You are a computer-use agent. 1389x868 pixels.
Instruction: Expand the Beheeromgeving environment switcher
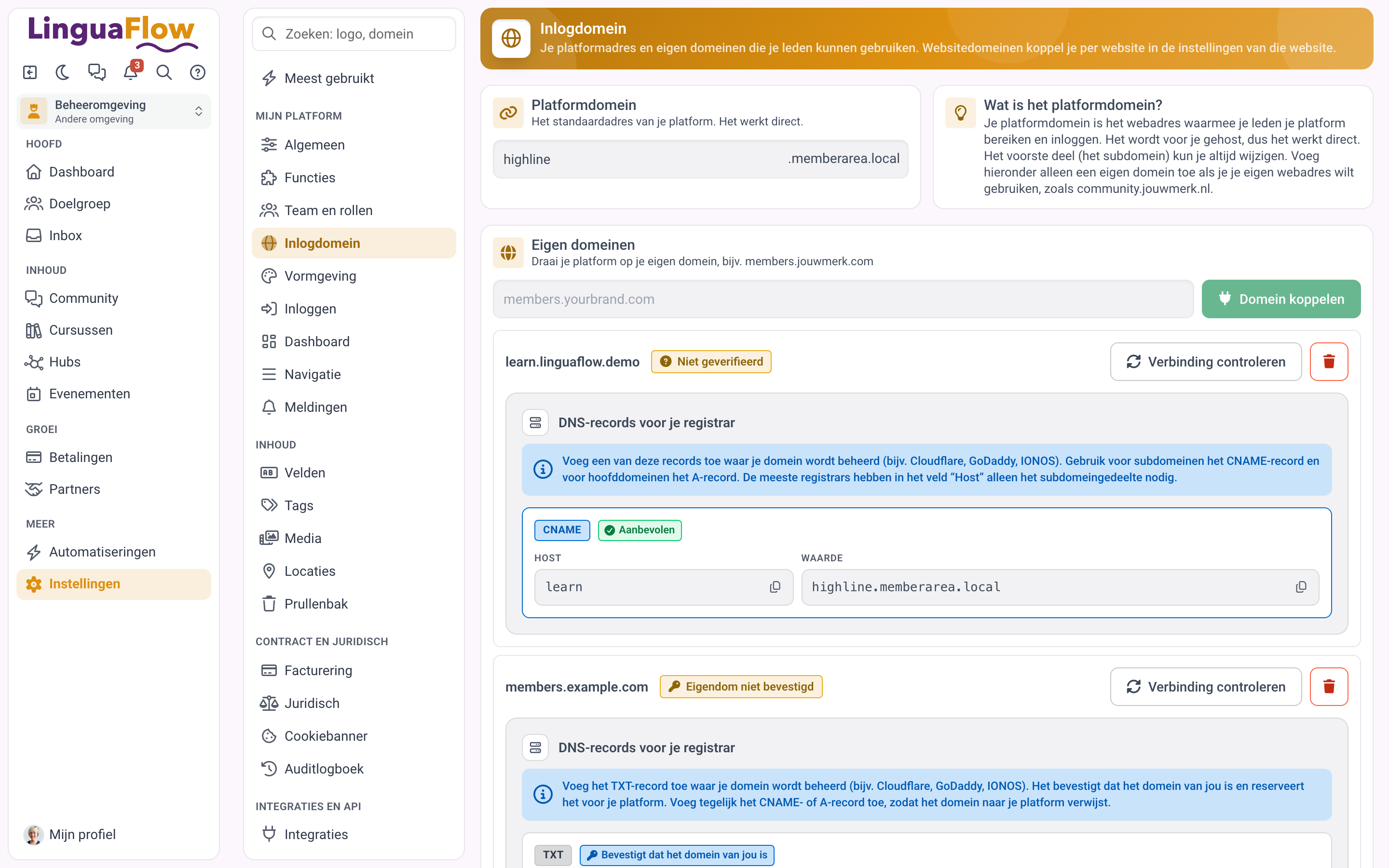point(114,111)
